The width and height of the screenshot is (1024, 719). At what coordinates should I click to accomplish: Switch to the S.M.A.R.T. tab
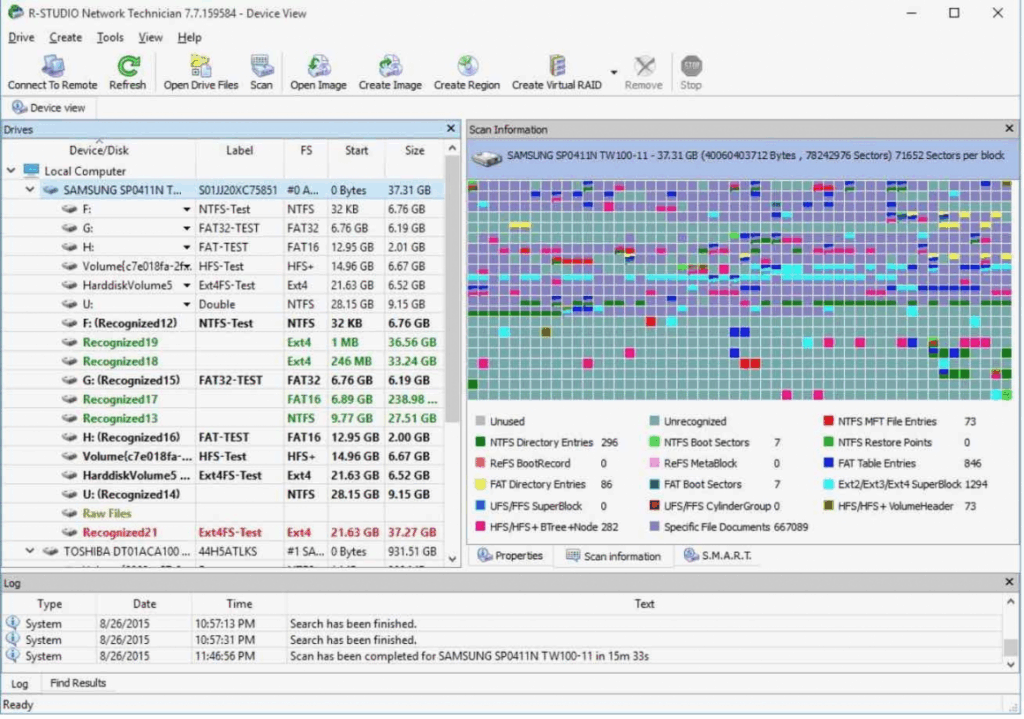point(718,556)
